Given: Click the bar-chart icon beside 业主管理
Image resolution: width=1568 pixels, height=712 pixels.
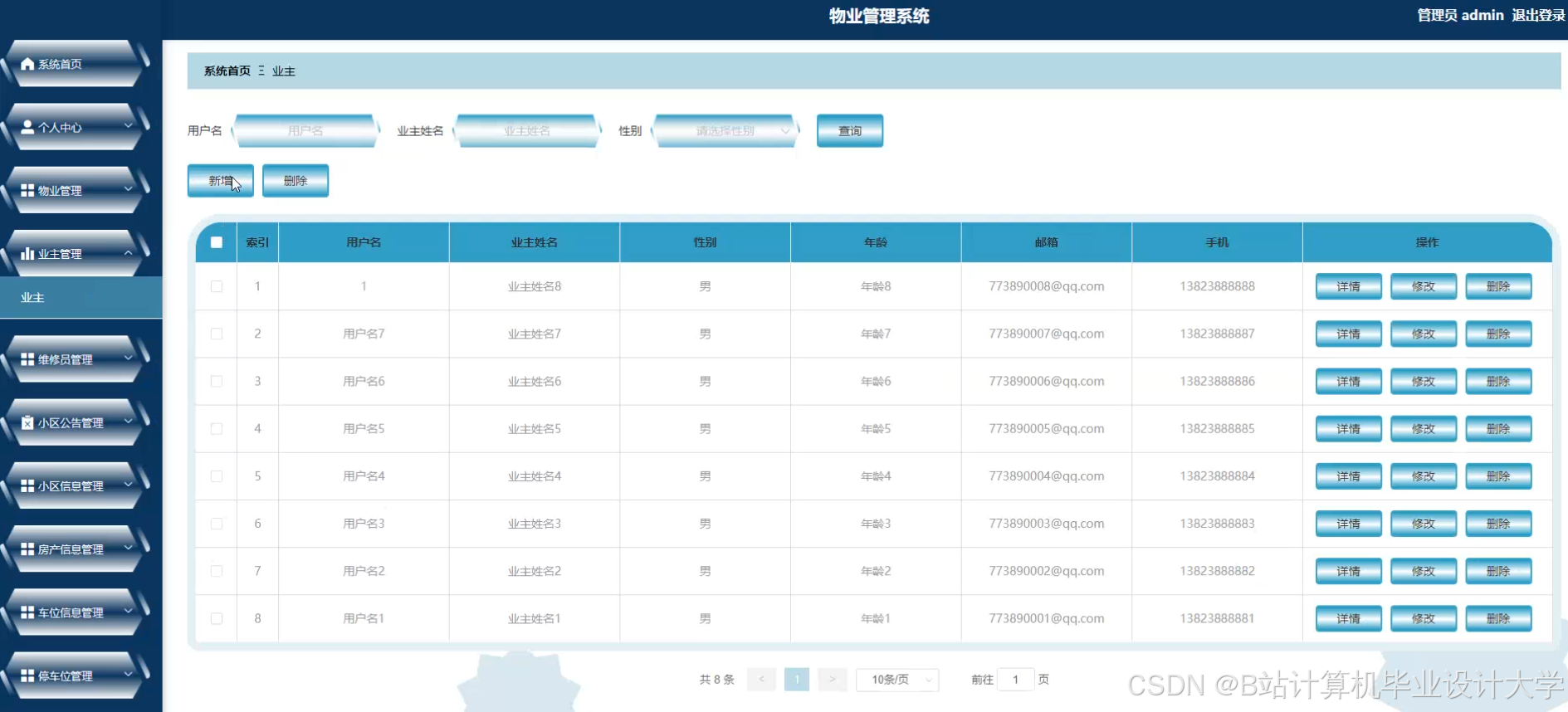Looking at the screenshot, I should [27, 253].
